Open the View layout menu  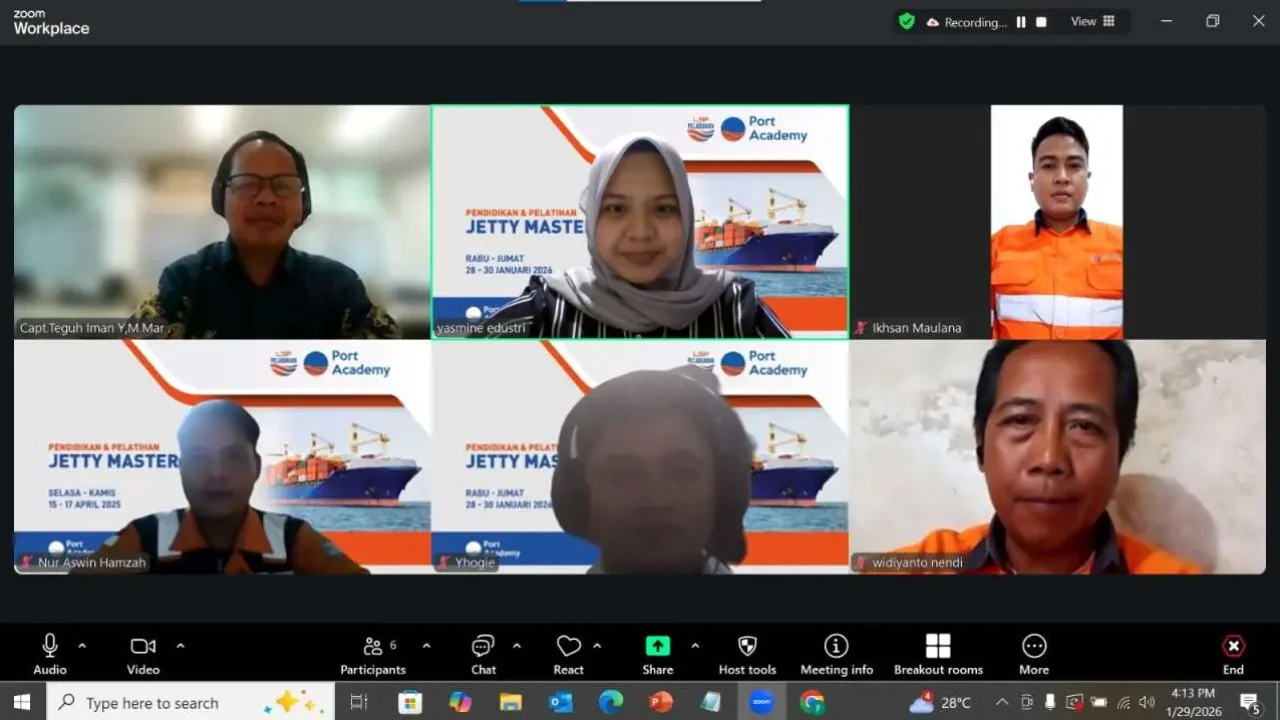point(1093,21)
